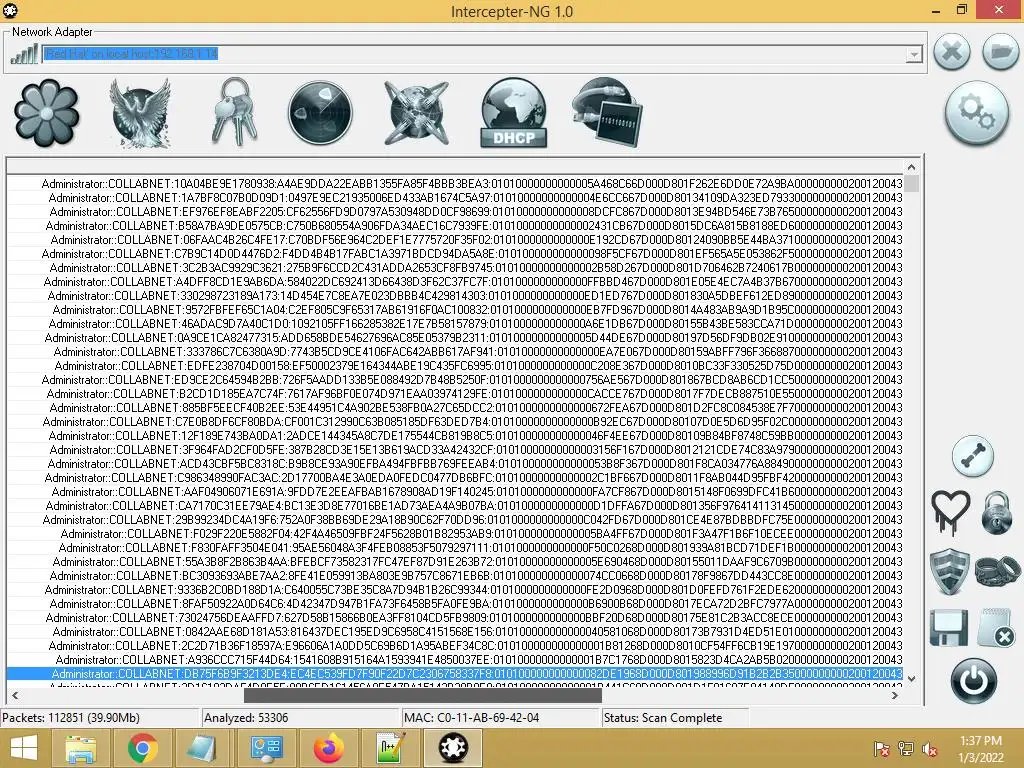The image size is (1024, 768).
Task: Click the rings icon
Action: [997, 571]
